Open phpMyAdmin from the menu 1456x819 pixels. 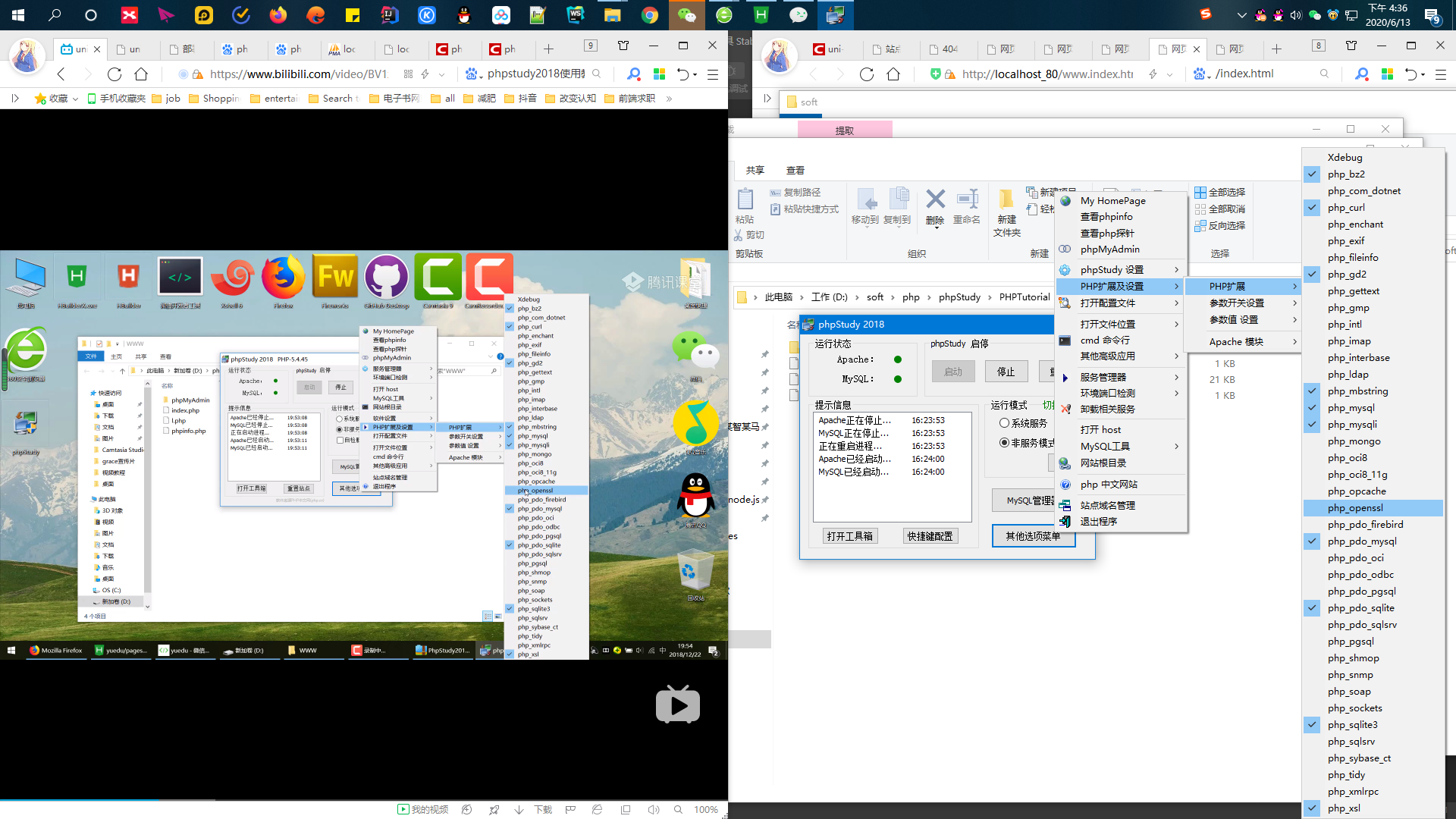click(x=1120, y=249)
